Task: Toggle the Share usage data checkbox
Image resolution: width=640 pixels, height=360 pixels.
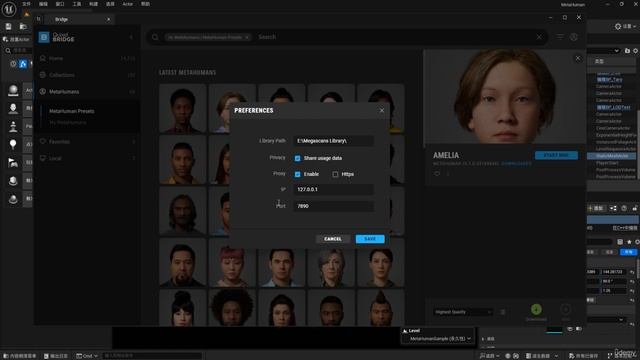Action: click(298, 158)
